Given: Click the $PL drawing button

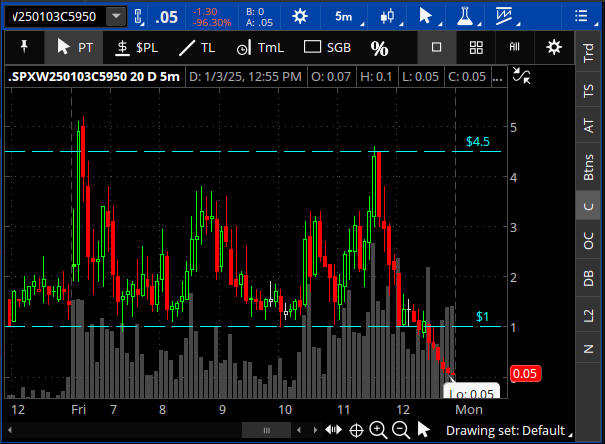Looking at the screenshot, I should tap(136, 48).
